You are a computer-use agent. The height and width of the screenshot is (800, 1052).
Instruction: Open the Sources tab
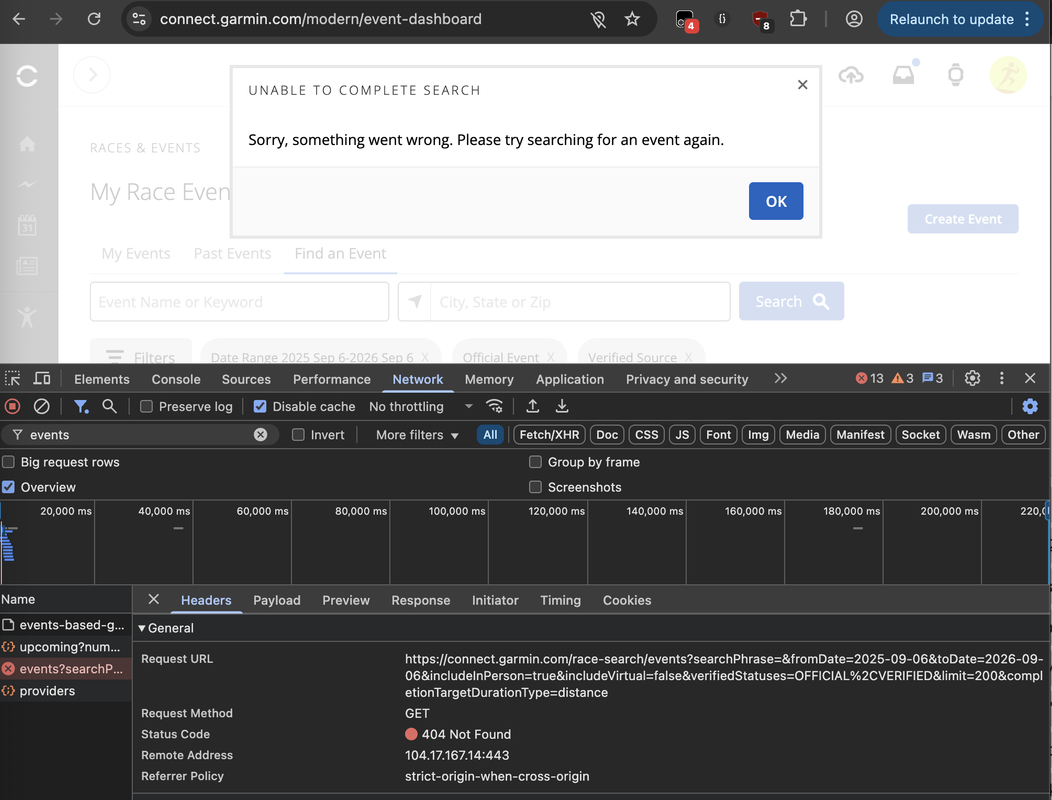[x=246, y=379]
